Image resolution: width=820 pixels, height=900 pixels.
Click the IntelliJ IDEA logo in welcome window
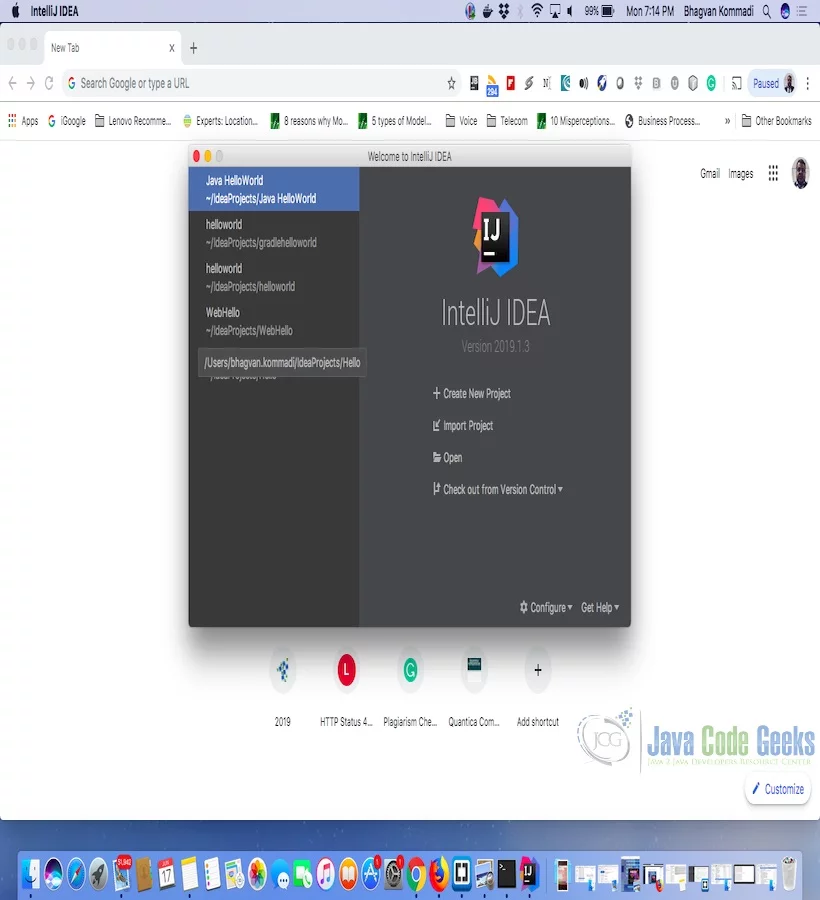[496, 236]
